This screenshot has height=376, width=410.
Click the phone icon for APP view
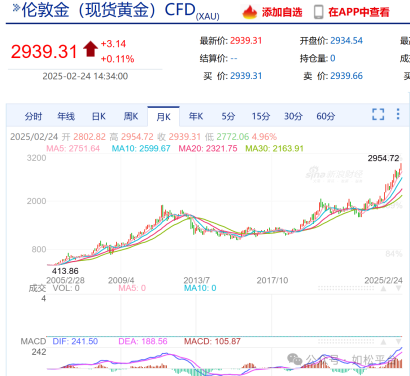point(318,12)
